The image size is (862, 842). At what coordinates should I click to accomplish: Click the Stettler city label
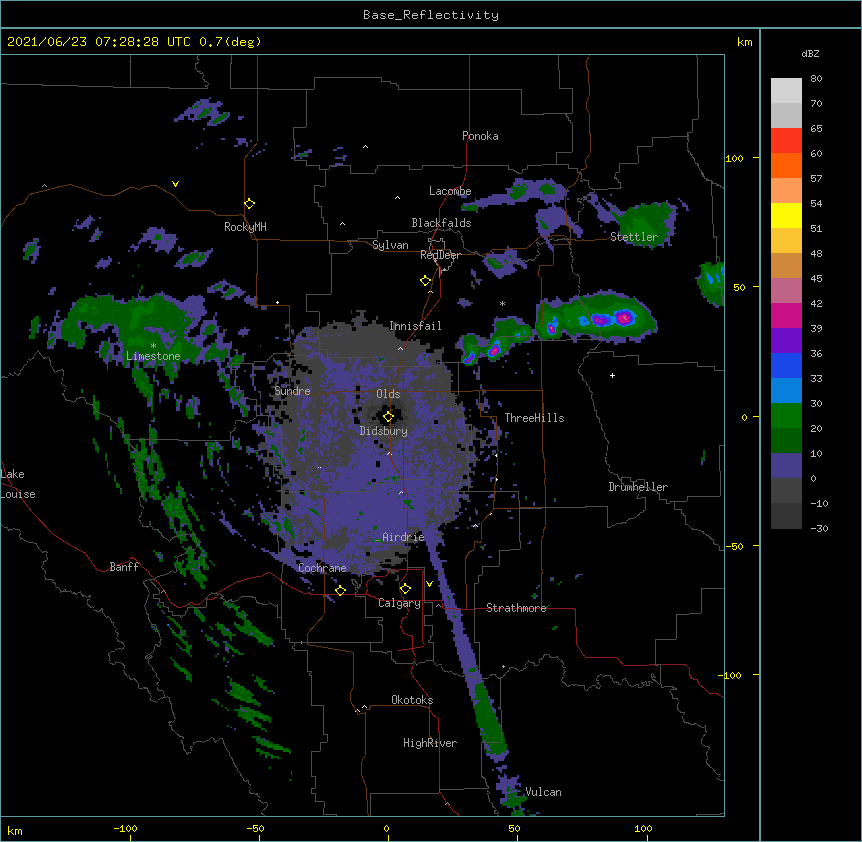pyautogui.click(x=634, y=237)
